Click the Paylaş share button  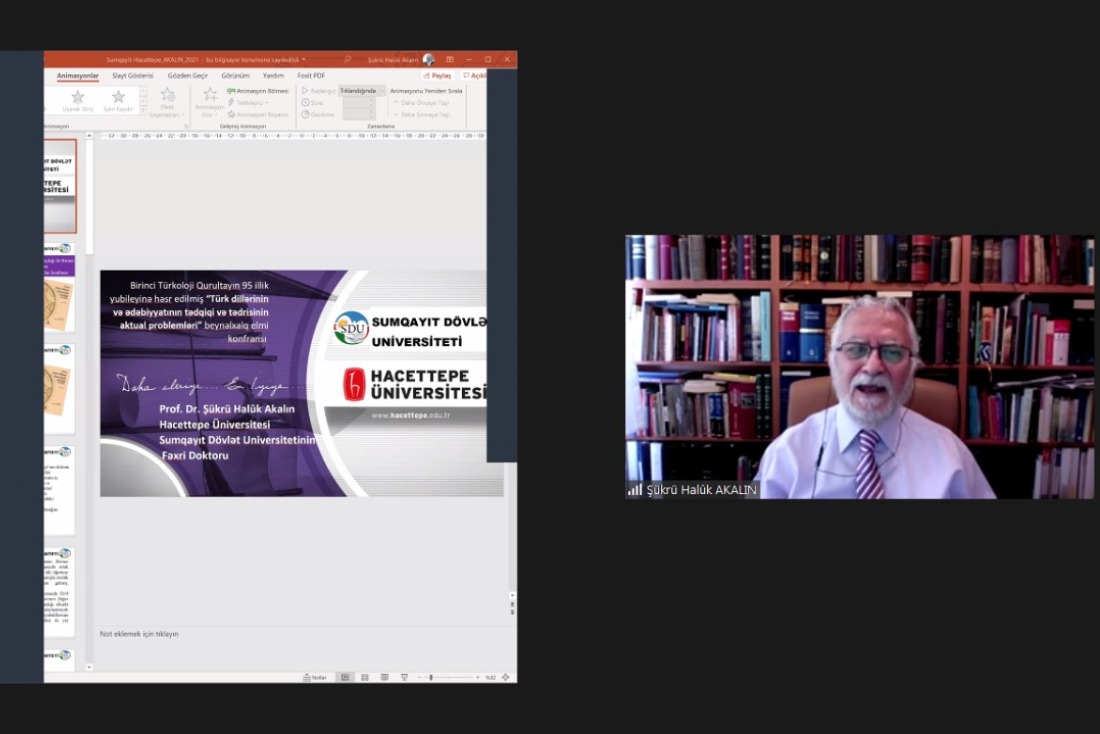(x=438, y=75)
